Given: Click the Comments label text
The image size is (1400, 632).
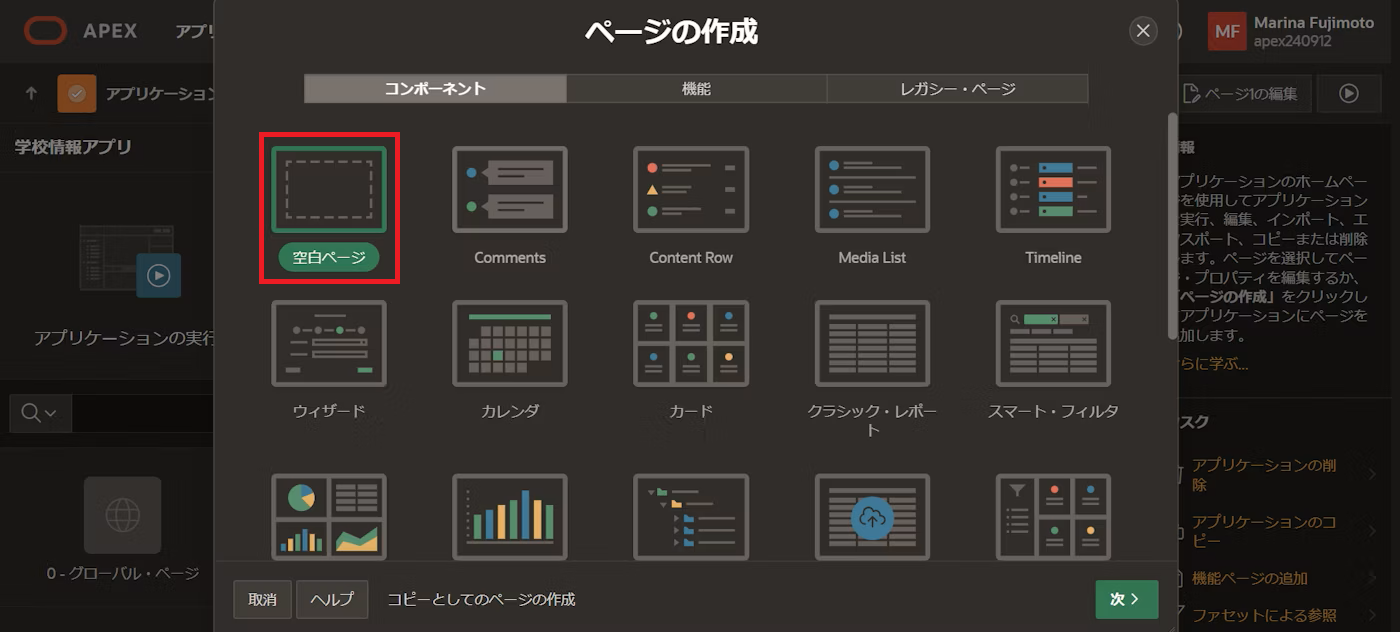Looking at the screenshot, I should click(510, 257).
